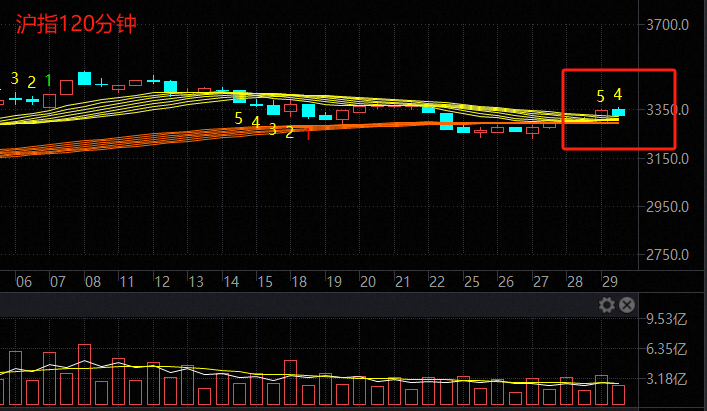Click date 14 on time axis
This screenshot has width=707, height=411.
[231, 282]
